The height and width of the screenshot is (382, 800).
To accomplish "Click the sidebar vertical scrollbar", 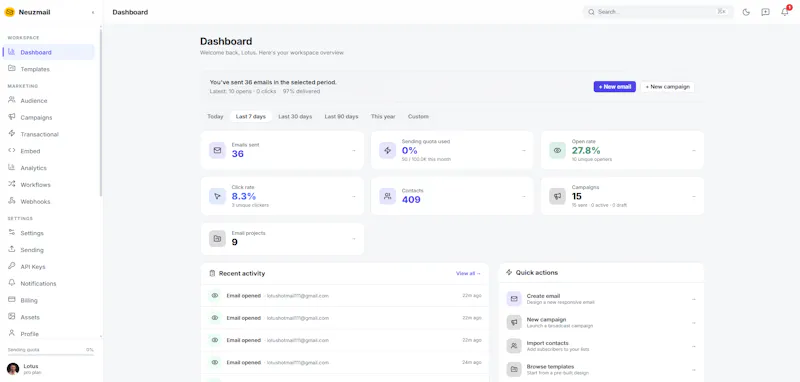I will (101, 112).
